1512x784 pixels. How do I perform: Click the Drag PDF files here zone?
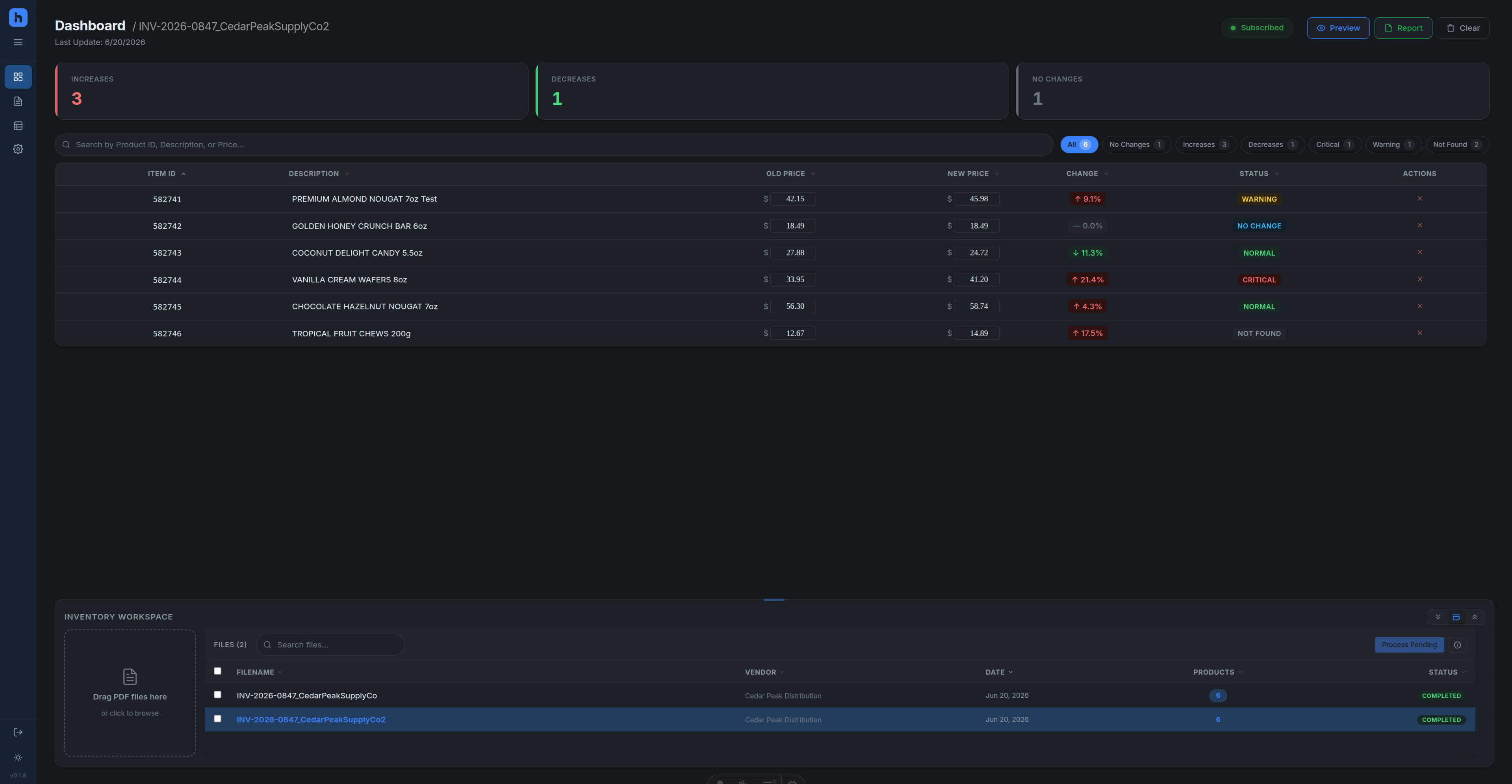click(130, 693)
